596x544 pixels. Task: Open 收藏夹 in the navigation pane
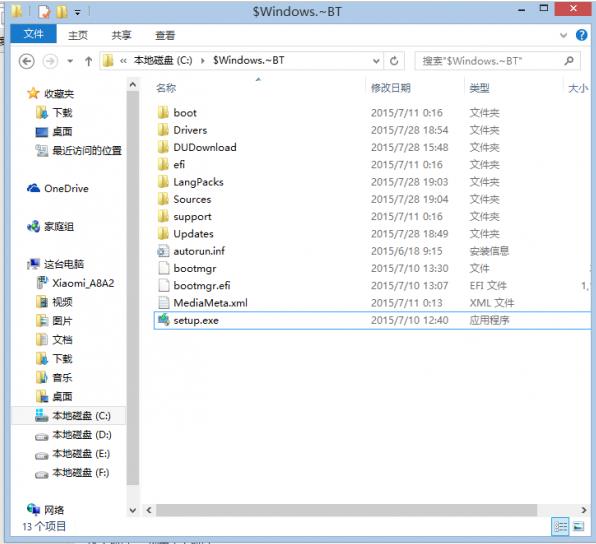pos(59,94)
